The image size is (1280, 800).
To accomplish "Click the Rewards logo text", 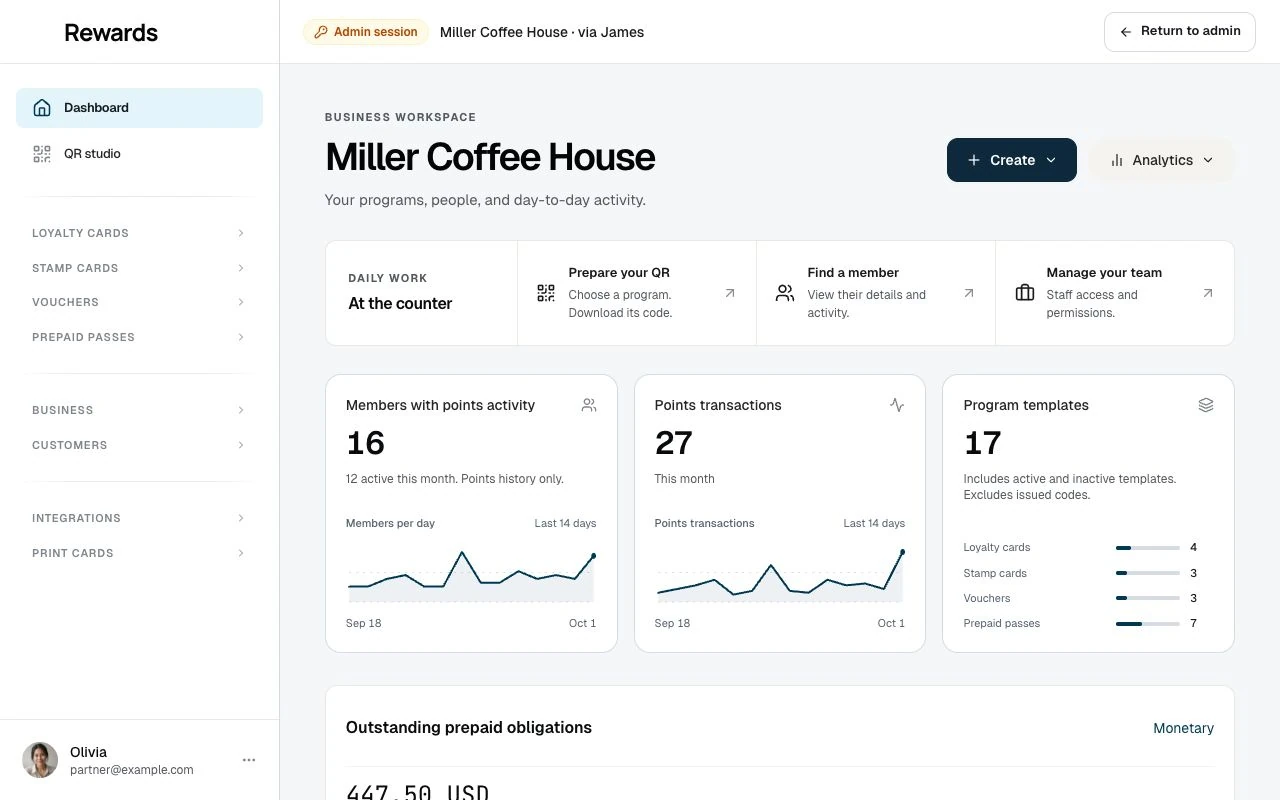I will click(x=111, y=32).
